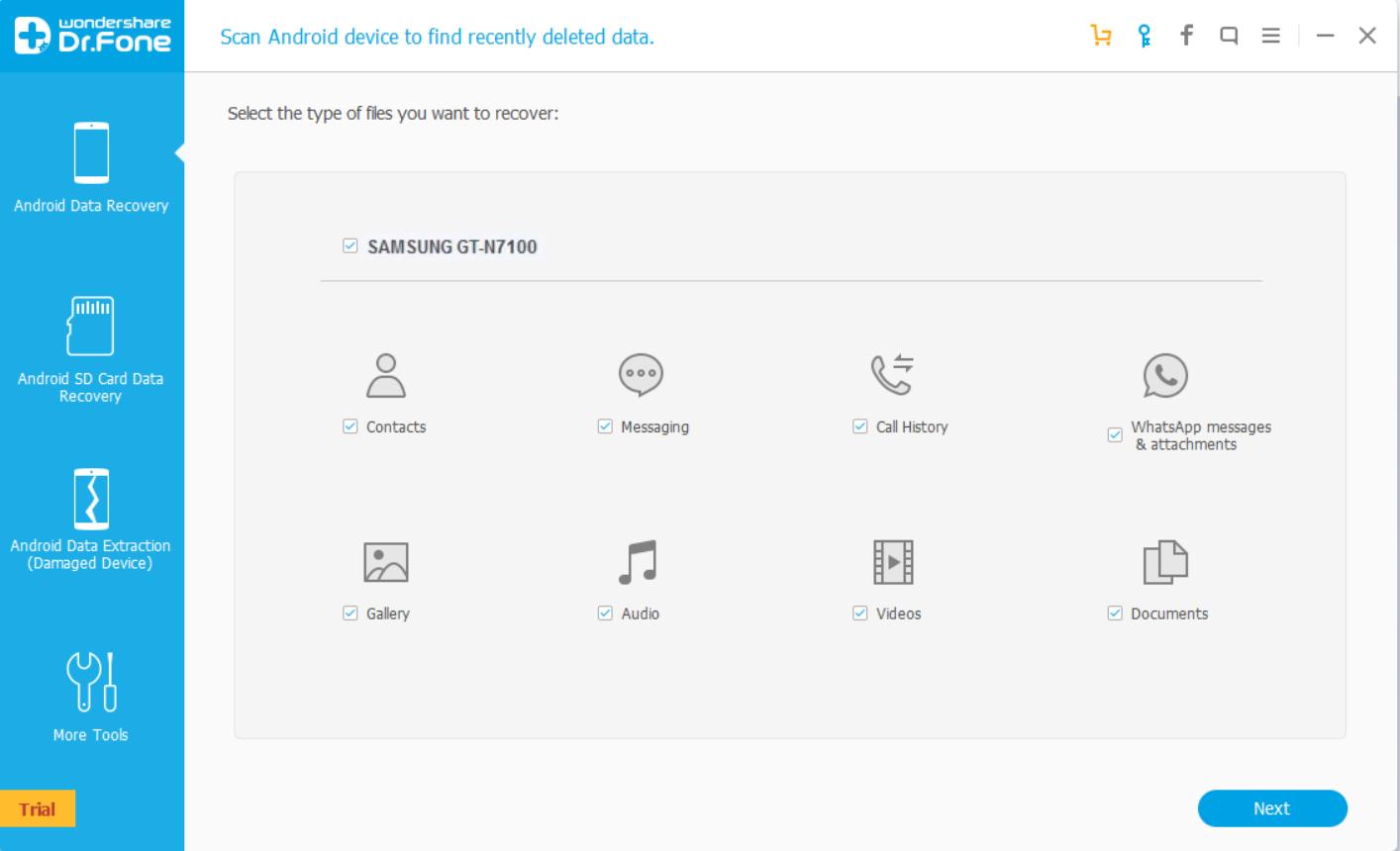Click the Audio music note icon
1400x851 pixels.
(638, 562)
